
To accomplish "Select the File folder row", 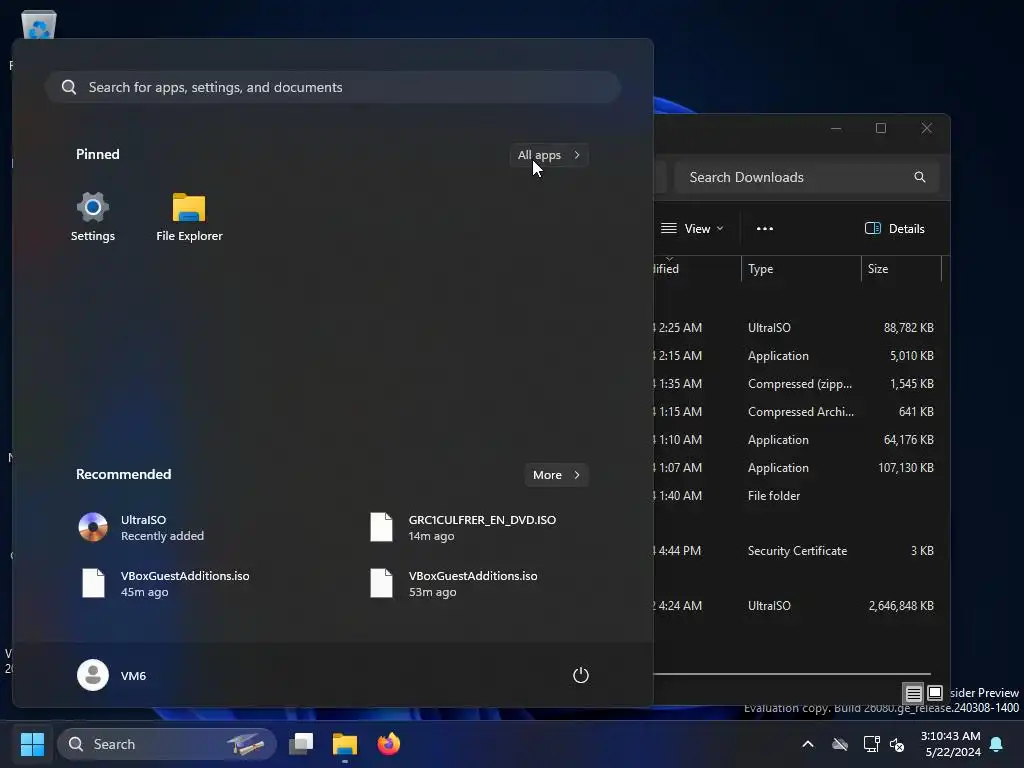I will pyautogui.click(x=797, y=496).
